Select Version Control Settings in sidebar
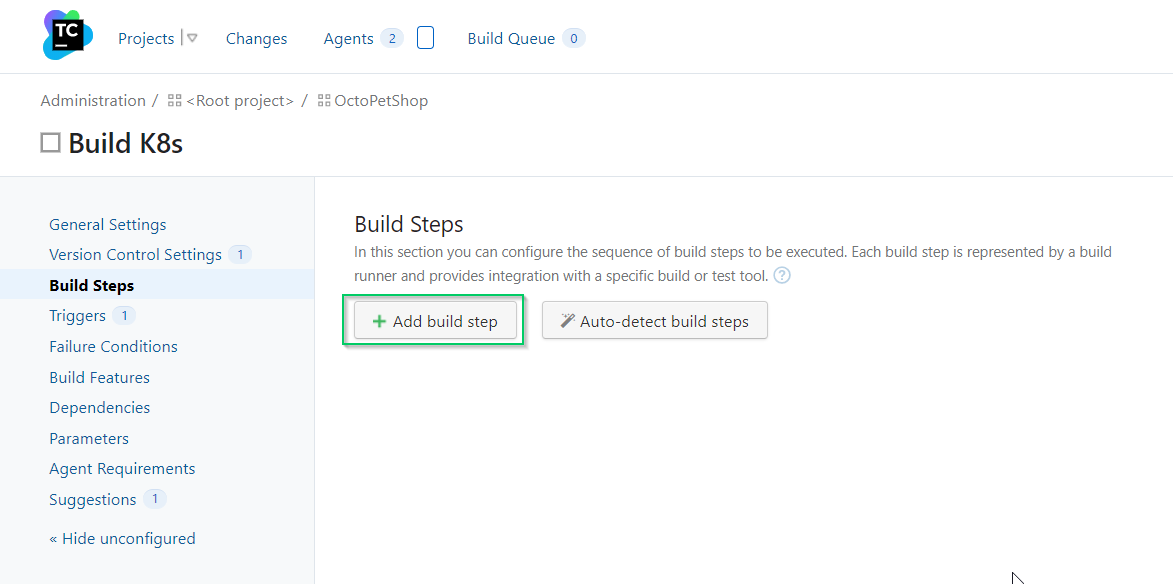1173x584 pixels. pyautogui.click(x=135, y=255)
